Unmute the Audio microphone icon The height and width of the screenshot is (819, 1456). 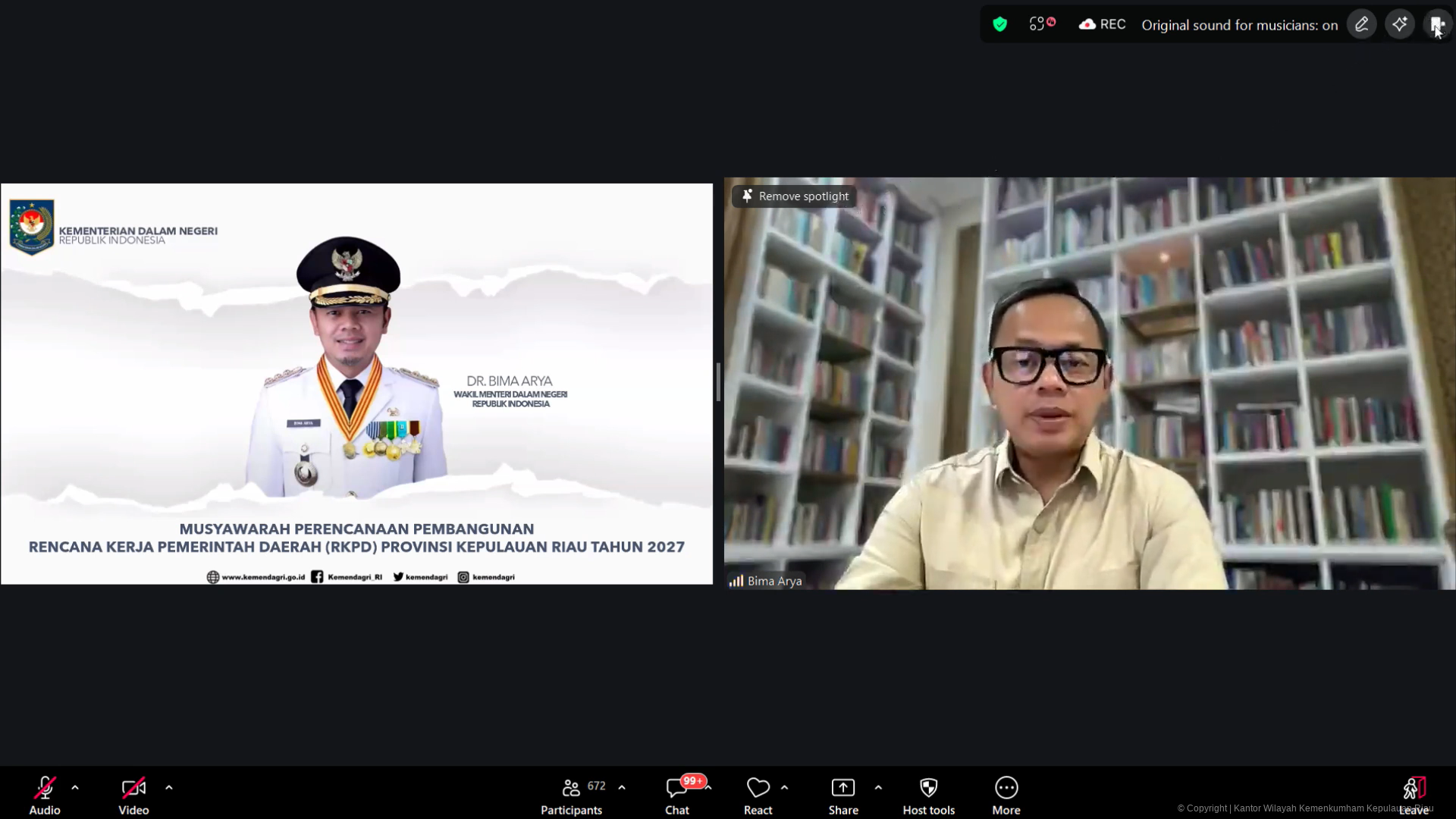[x=45, y=789]
